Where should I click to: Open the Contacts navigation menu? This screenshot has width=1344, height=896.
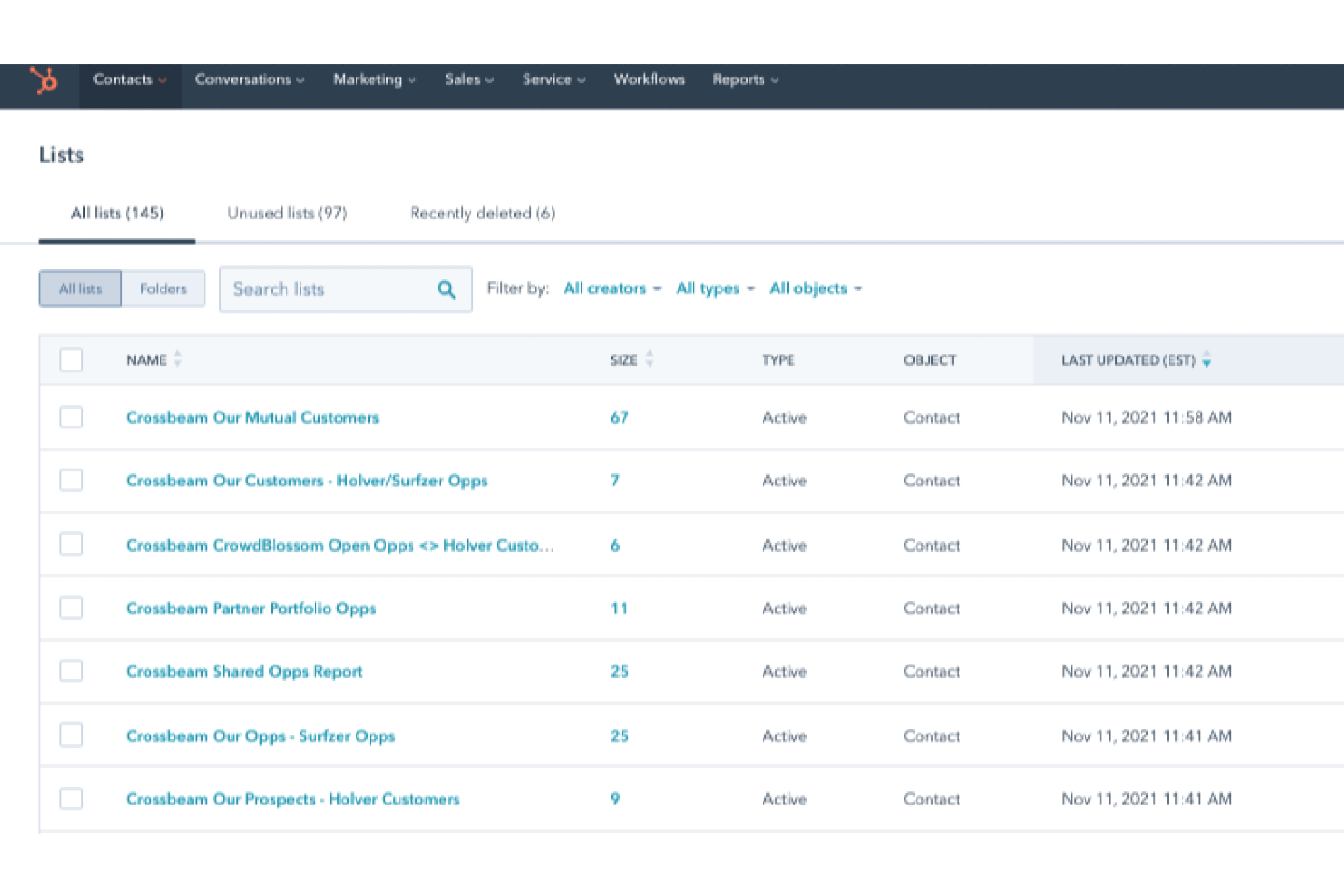129,79
